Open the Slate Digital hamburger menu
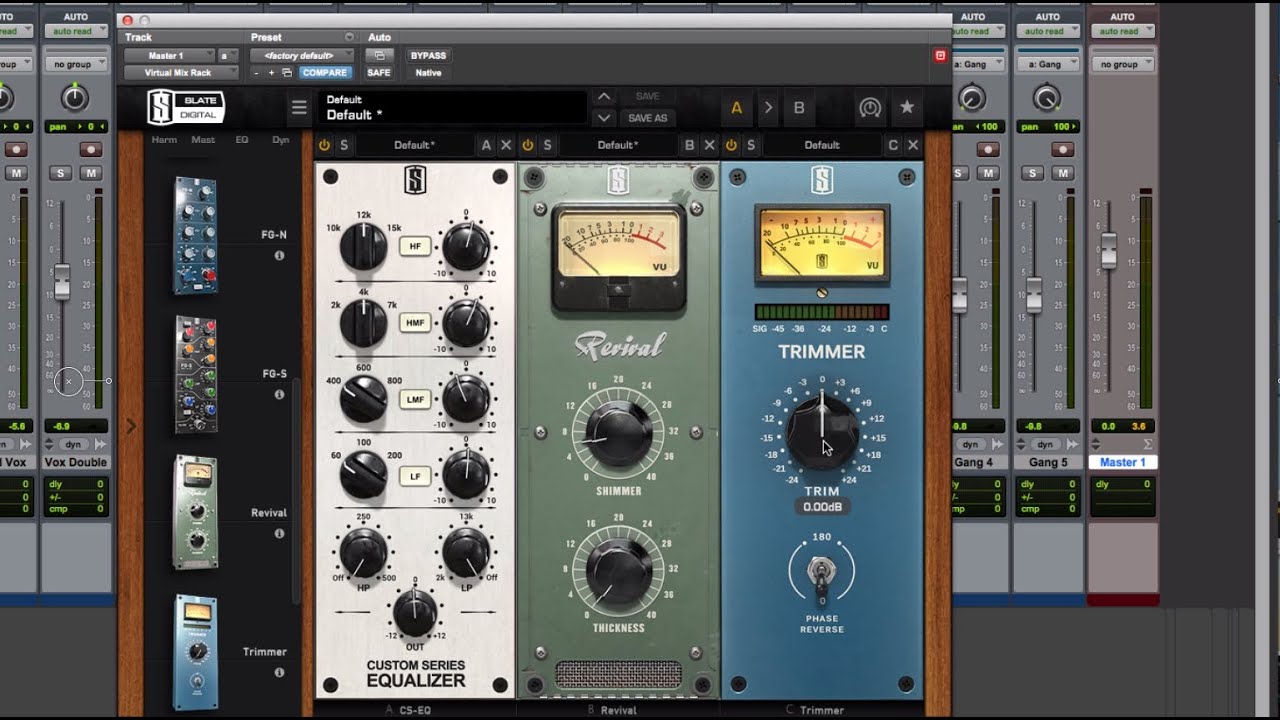The image size is (1280, 720). [299, 108]
